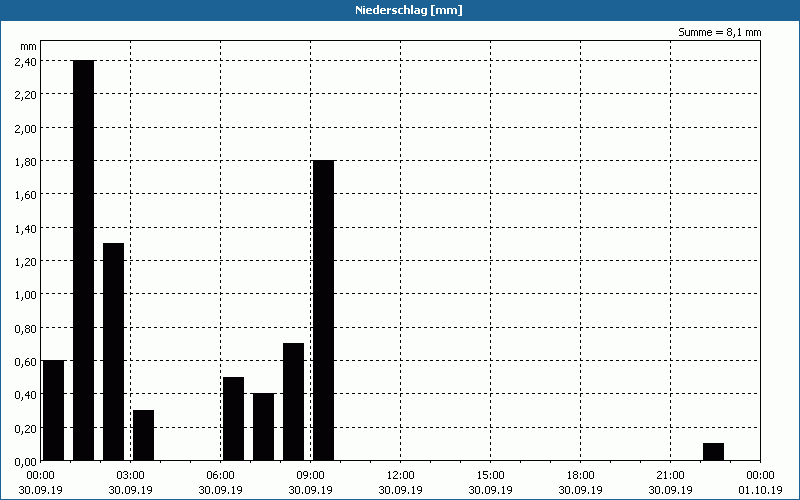Select the 30.09.19 date under 06:00

pyautogui.click(x=220, y=490)
